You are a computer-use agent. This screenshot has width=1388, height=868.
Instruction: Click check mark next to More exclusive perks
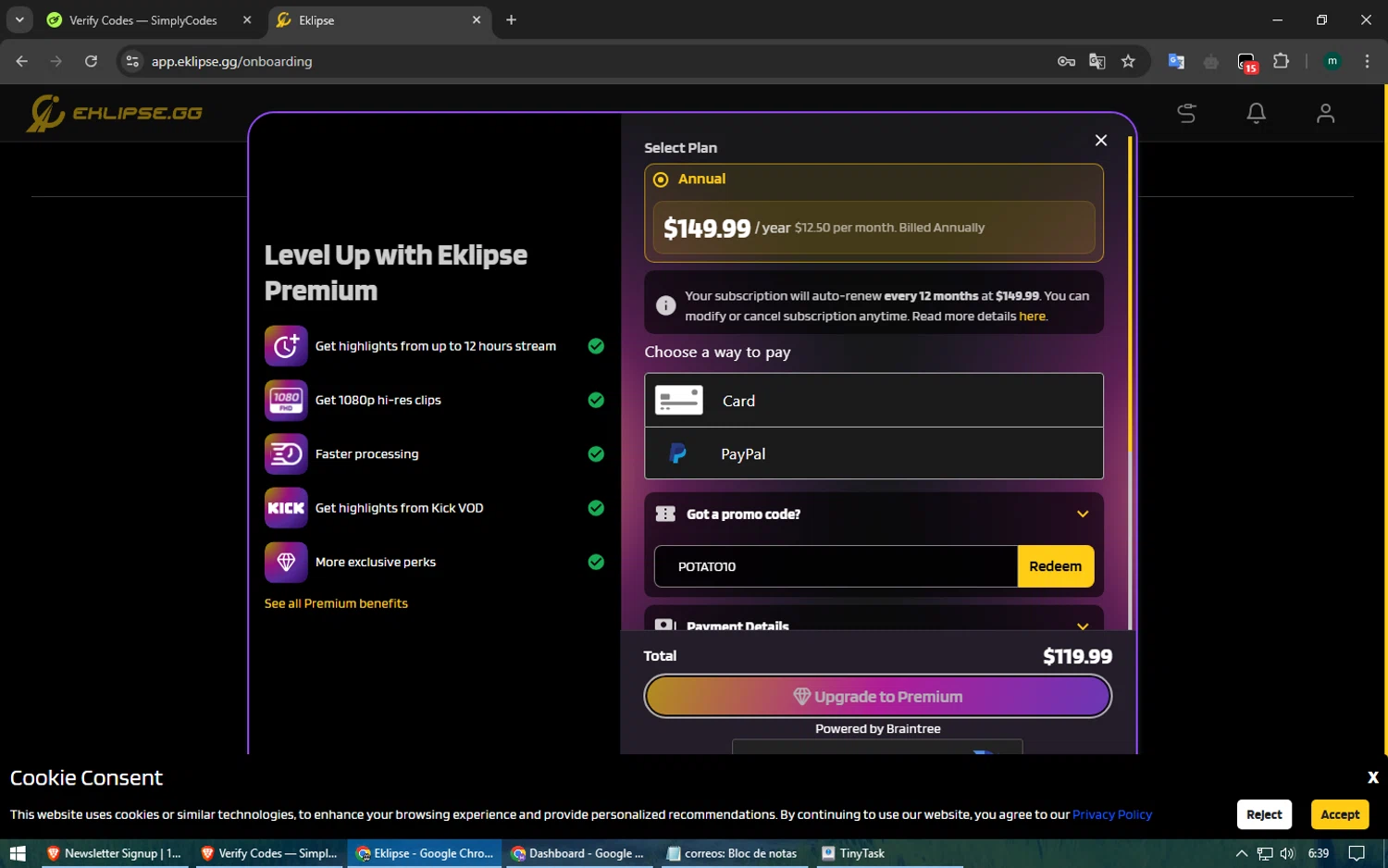pos(596,562)
